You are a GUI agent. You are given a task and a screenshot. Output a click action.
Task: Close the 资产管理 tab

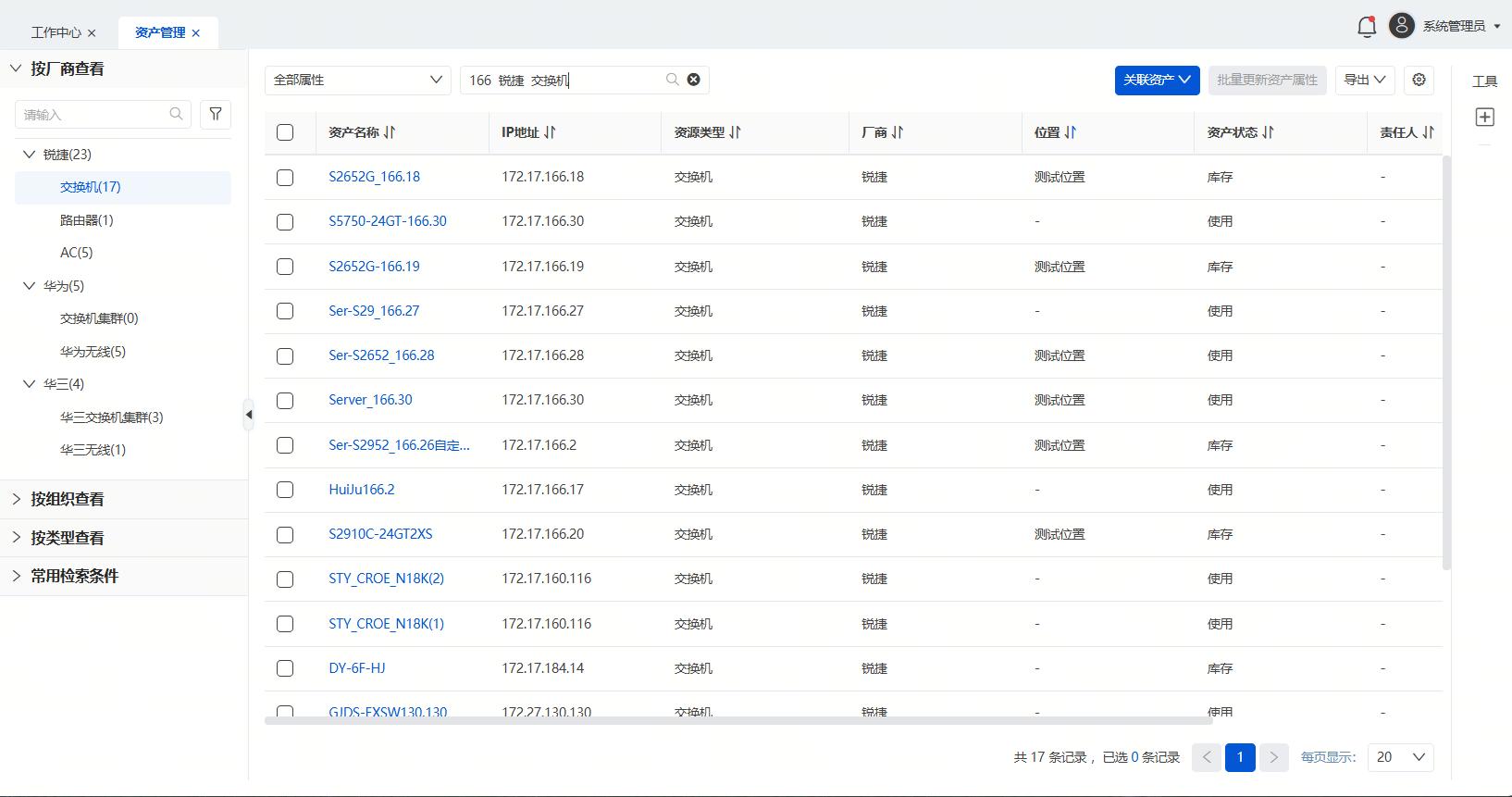(x=196, y=33)
